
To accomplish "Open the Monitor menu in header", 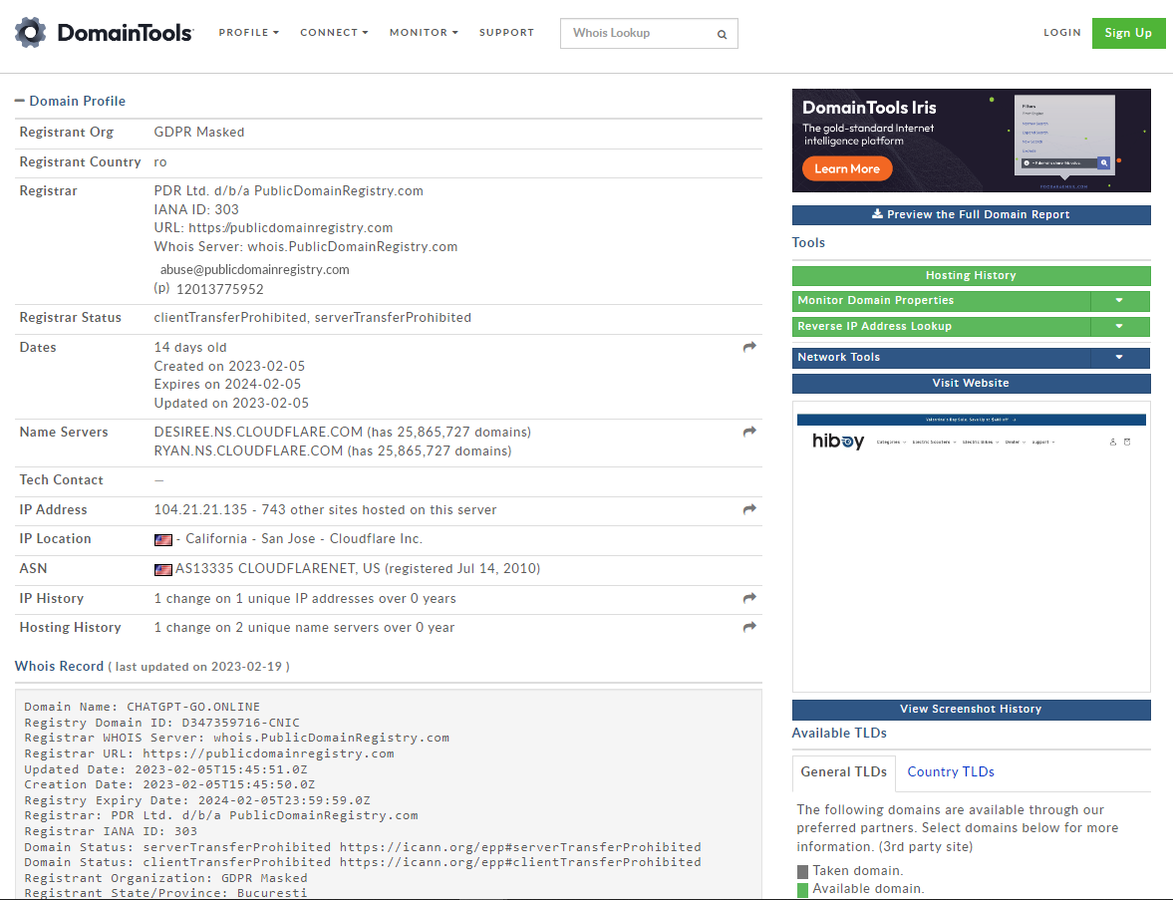I will (423, 33).
